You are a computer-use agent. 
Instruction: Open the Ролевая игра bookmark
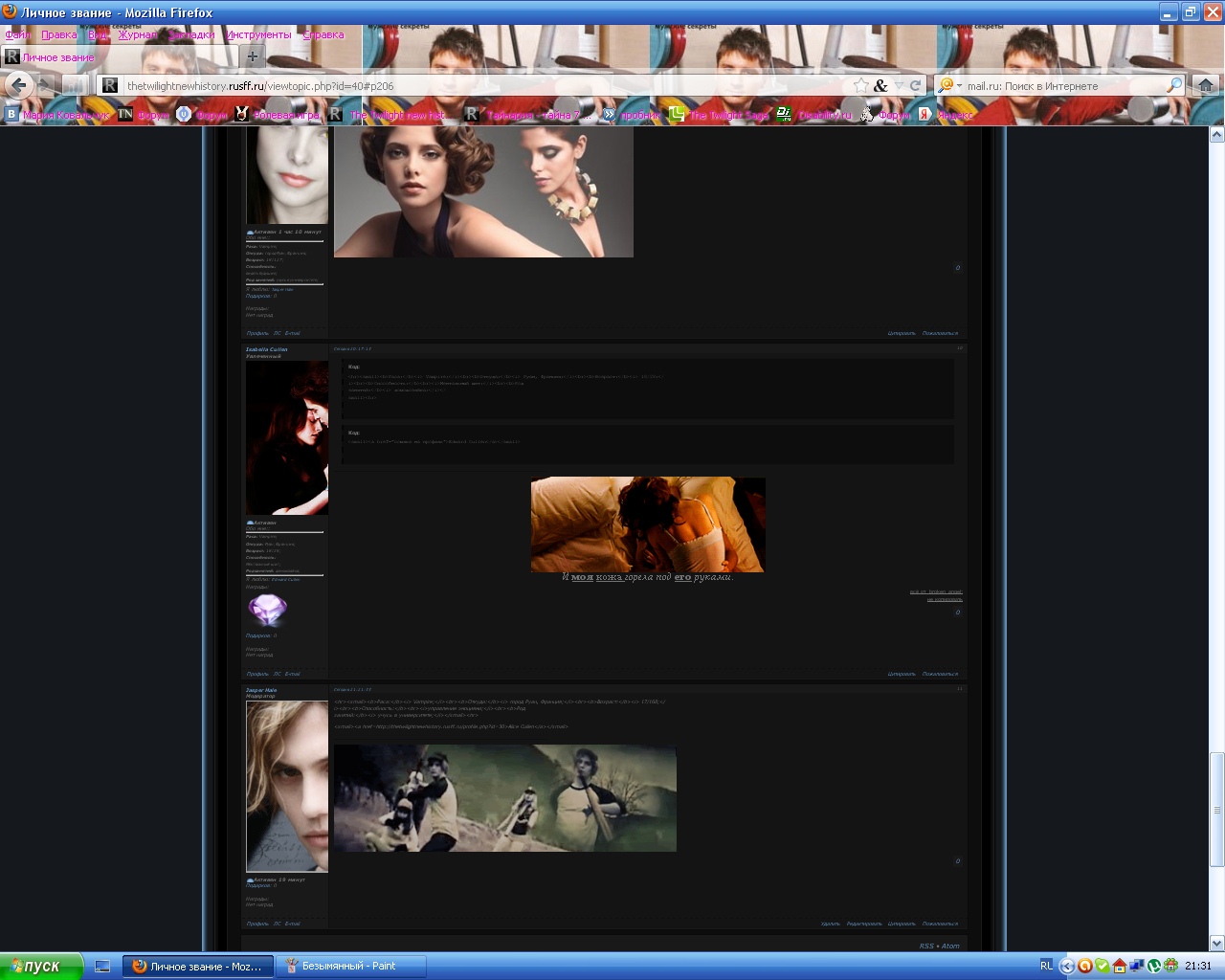278,115
